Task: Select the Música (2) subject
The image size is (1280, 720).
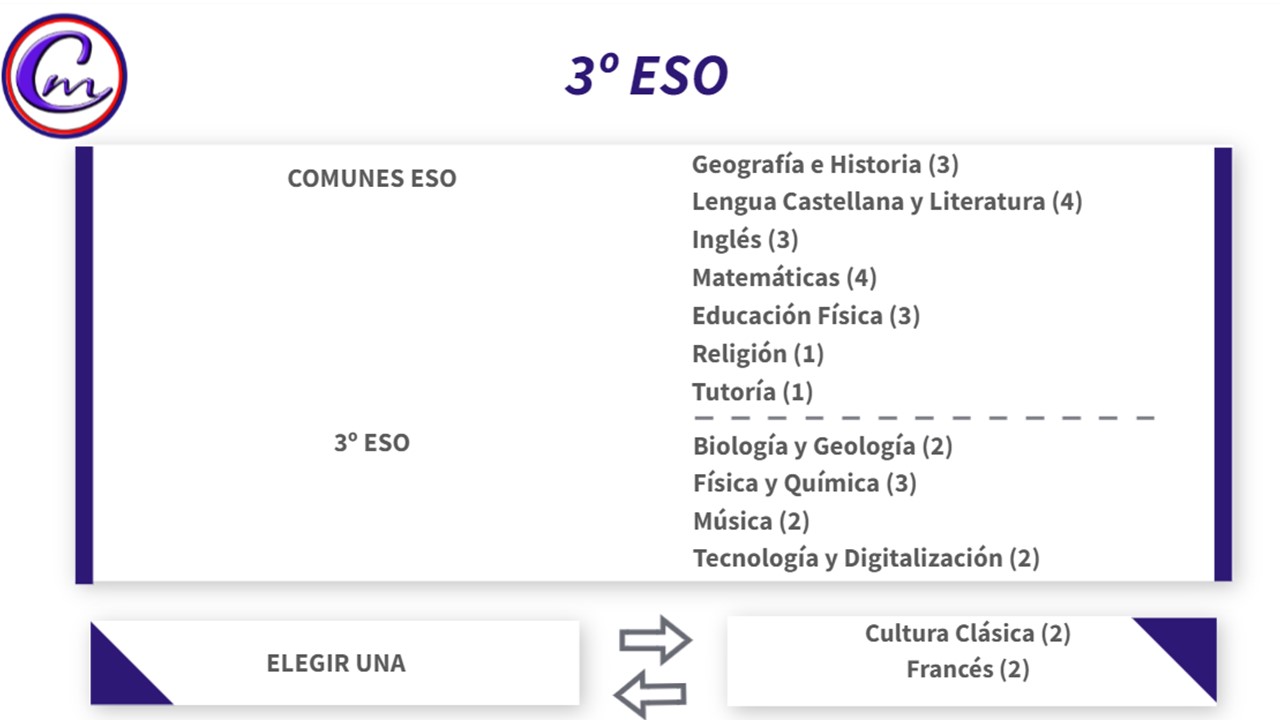Action: [750, 521]
